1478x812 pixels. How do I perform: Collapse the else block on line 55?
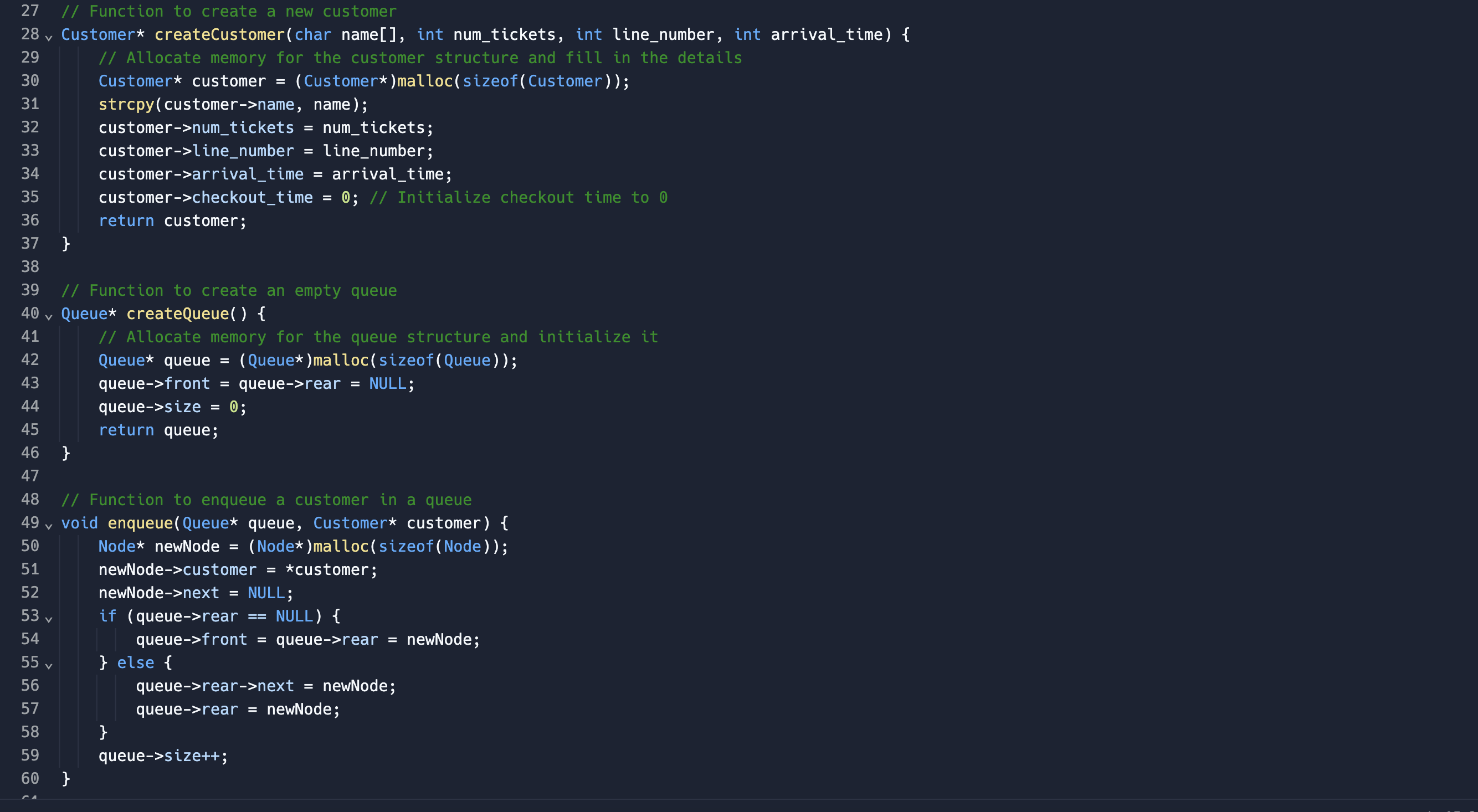[x=49, y=666]
